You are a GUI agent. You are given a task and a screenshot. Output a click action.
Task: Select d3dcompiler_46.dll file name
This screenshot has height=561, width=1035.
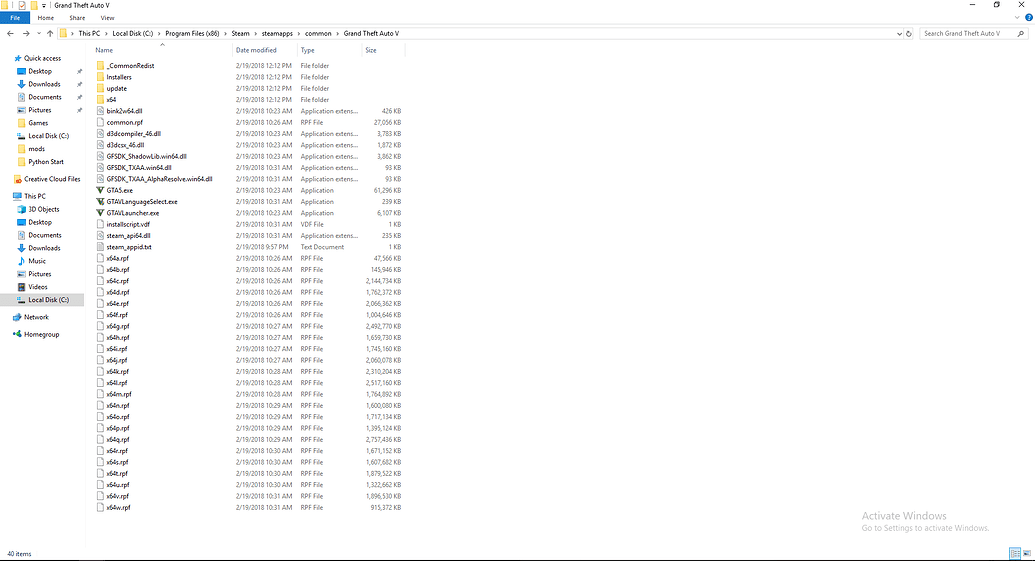point(133,133)
